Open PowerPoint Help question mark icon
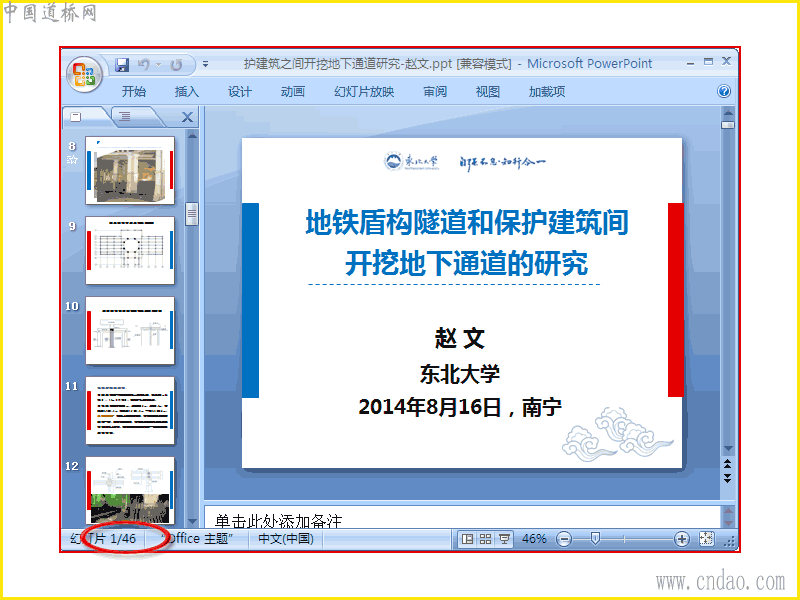800x600 pixels. click(723, 91)
